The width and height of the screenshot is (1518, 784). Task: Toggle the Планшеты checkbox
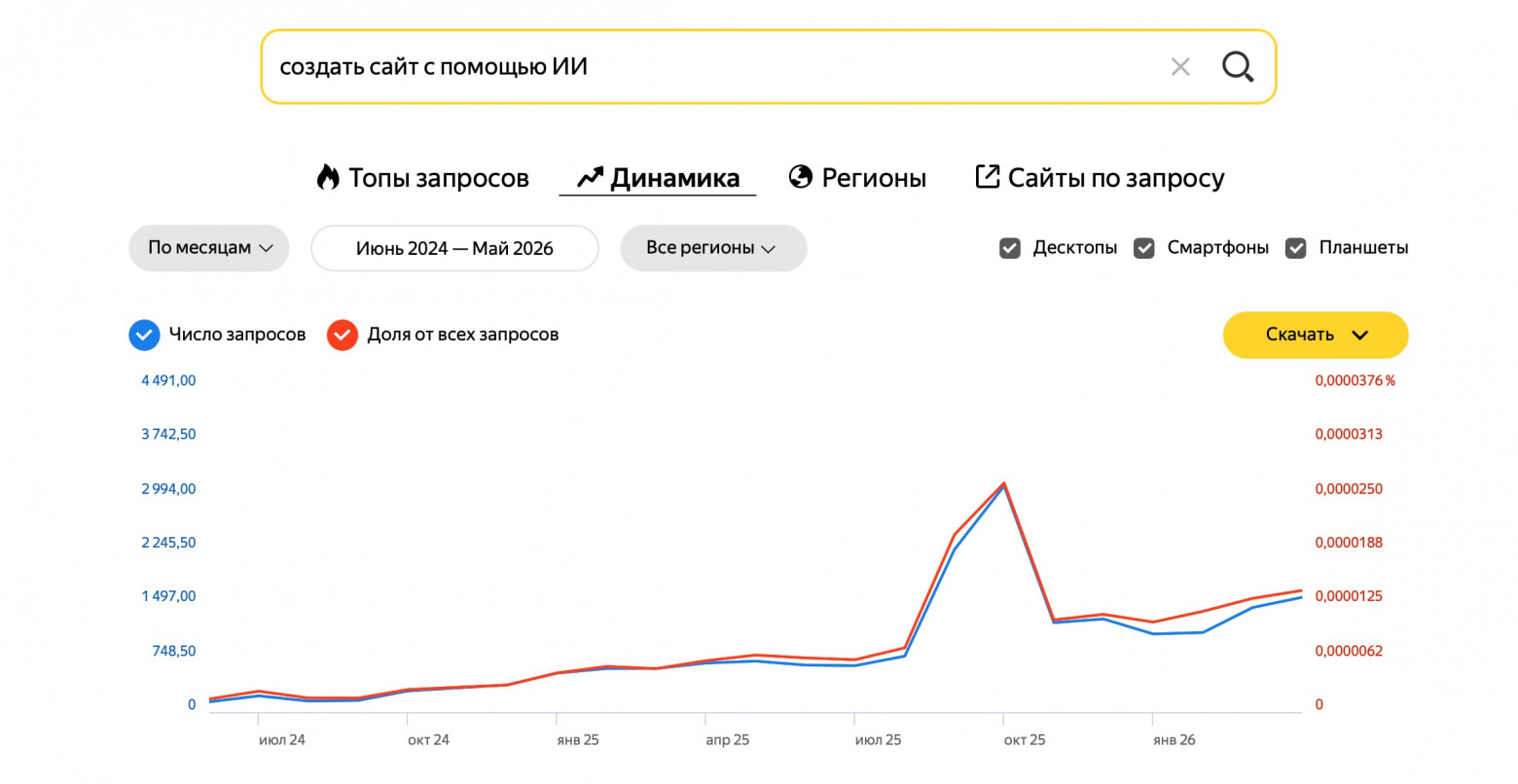click(x=1296, y=248)
